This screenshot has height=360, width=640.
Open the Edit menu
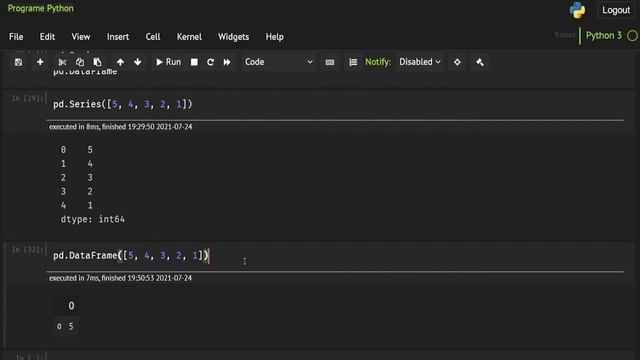[x=47, y=37]
